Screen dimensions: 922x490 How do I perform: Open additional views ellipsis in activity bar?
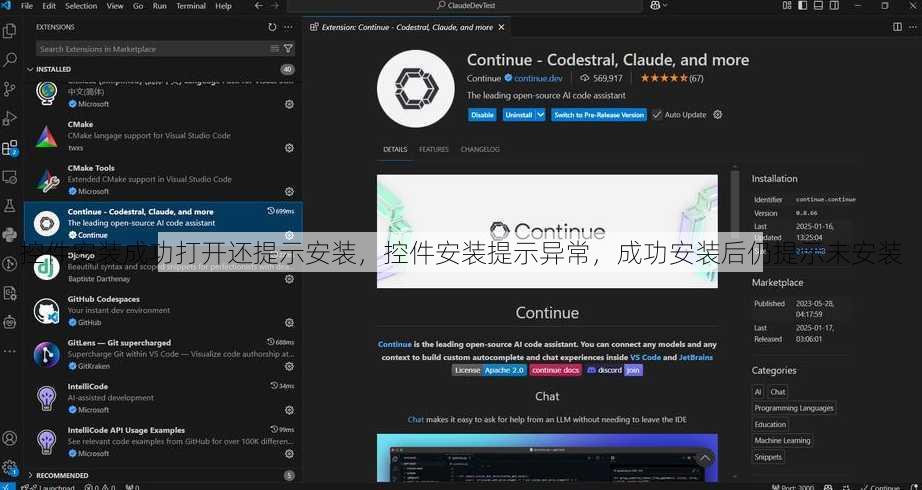tap(9, 351)
